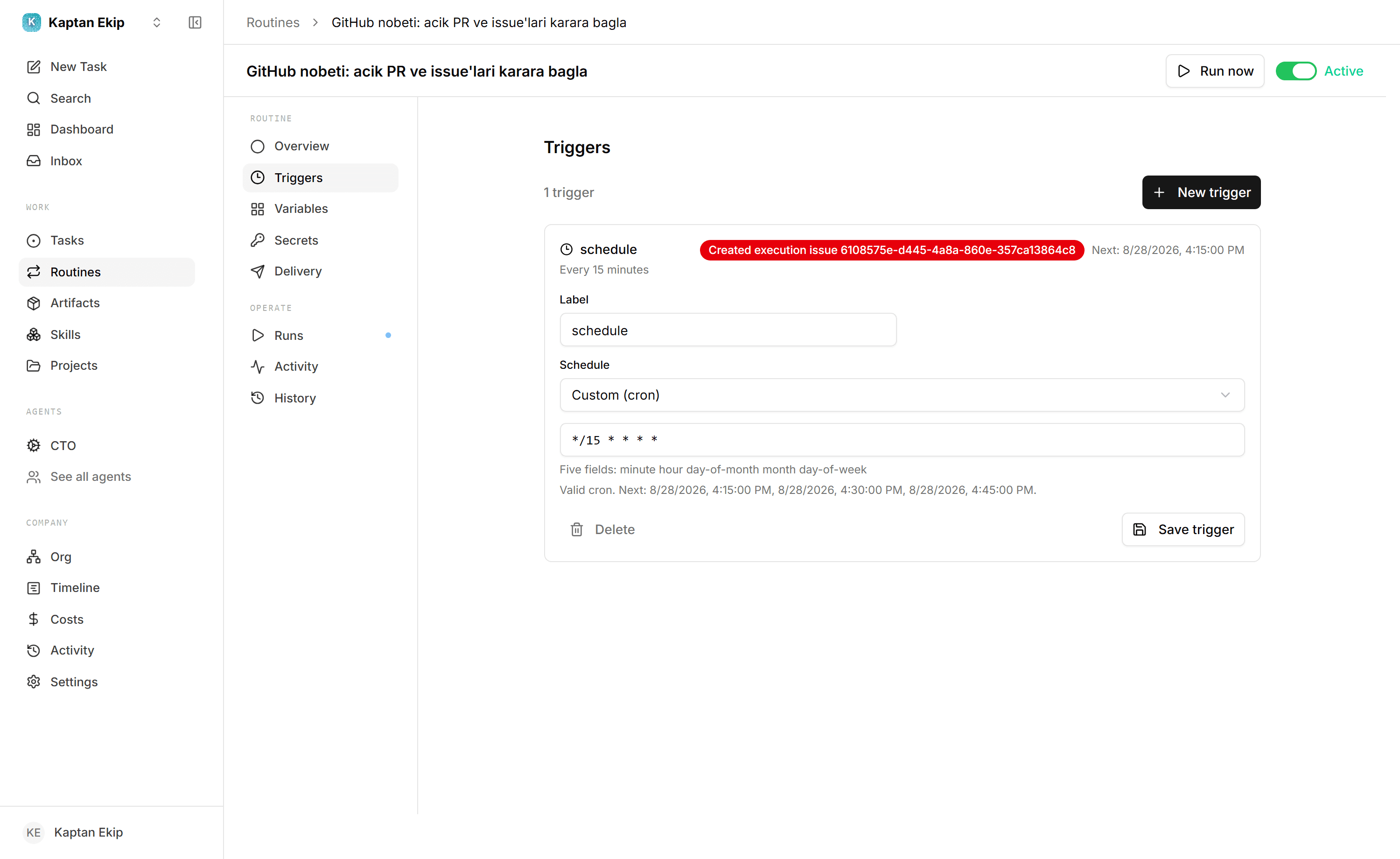Open the CTO agent
Image resolution: width=1400 pixels, height=859 pixels.
tap(106, 446)
